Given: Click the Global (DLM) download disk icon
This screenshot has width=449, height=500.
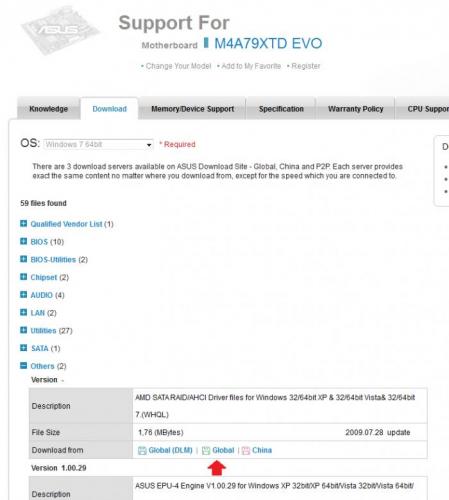Looking at the screenshot, I should click(x=142, y=451).
